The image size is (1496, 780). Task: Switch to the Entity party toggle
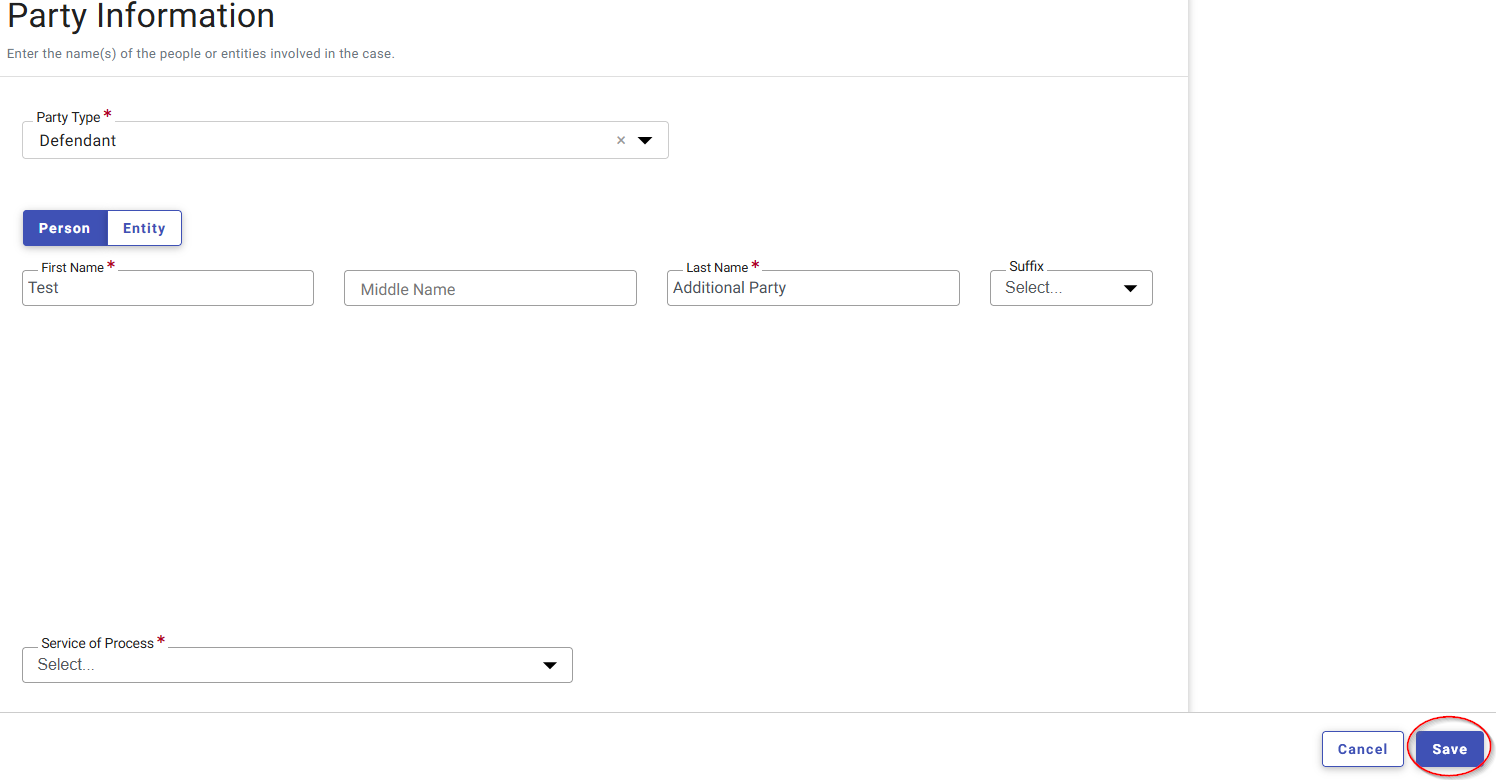click(143, 228)
